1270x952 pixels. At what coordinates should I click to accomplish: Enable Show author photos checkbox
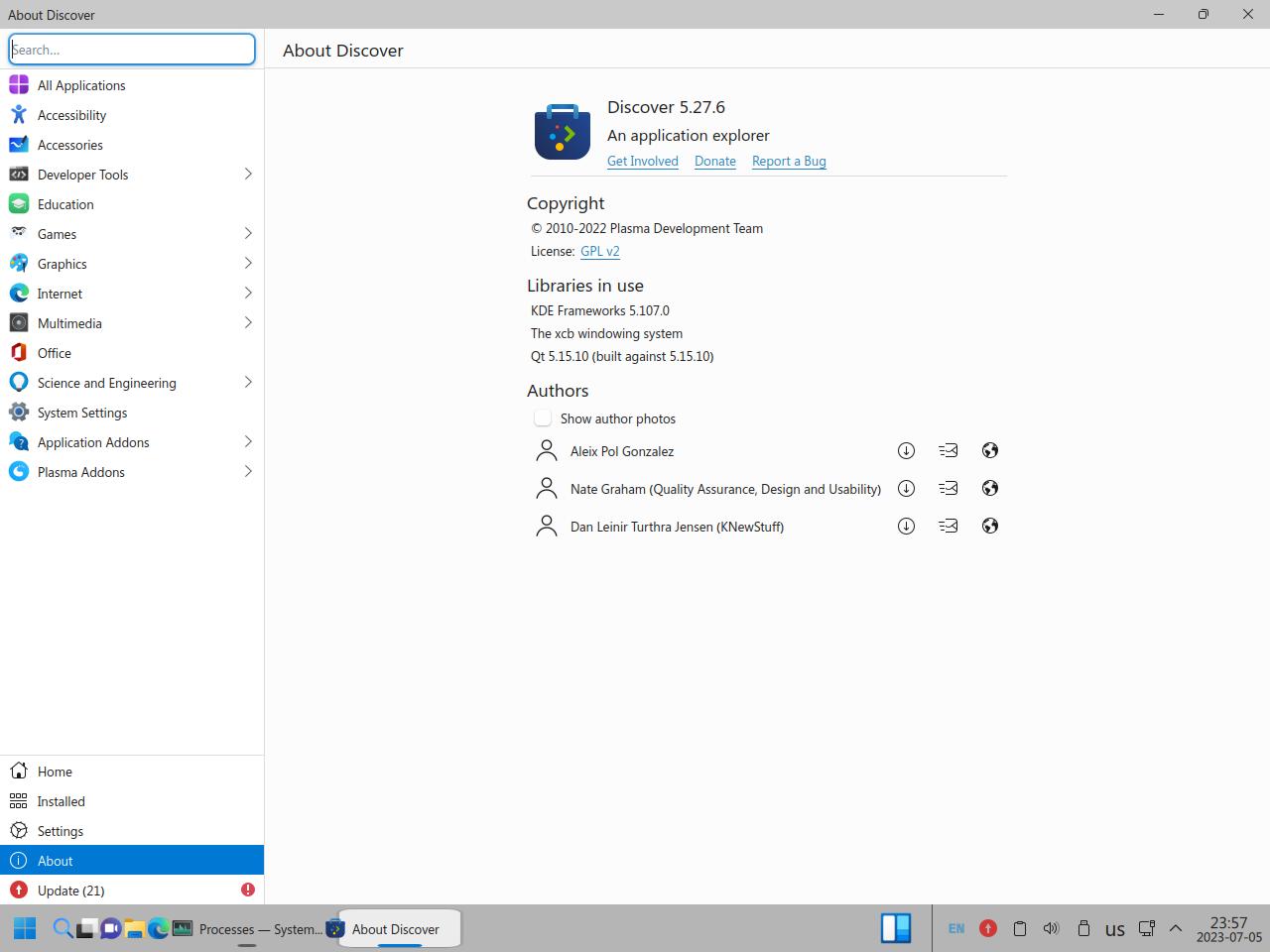pos(543,418)
